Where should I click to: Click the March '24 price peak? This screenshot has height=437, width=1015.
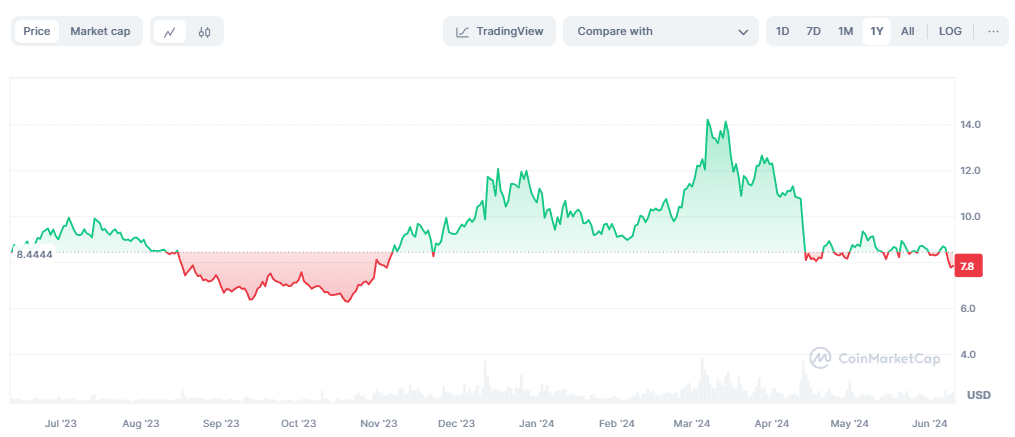[708, 121]
